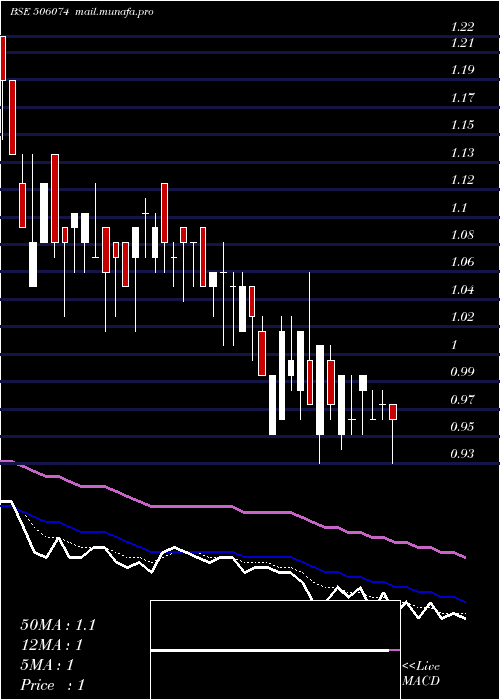Screen dimensions: 500x700
Task: Click the 1.22 price axis label
Action: pyautogui.click(x=462, y=27)
